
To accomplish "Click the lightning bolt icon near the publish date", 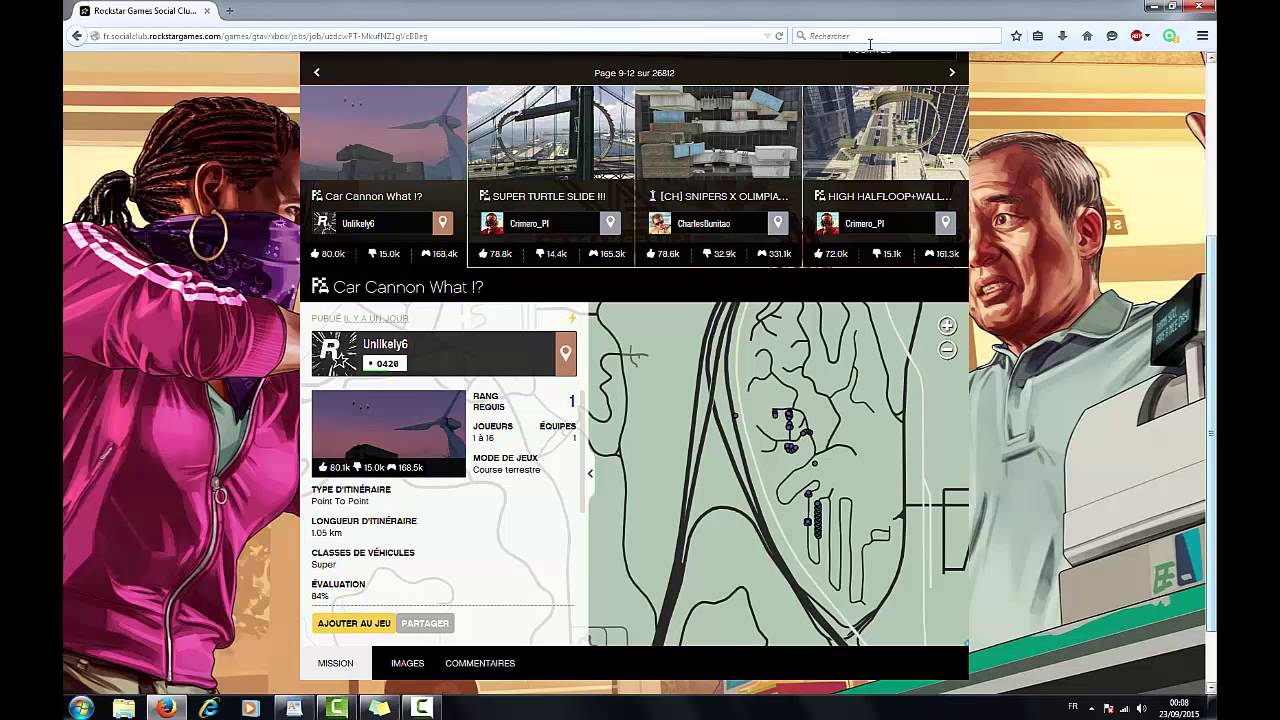I will point(572,318).
